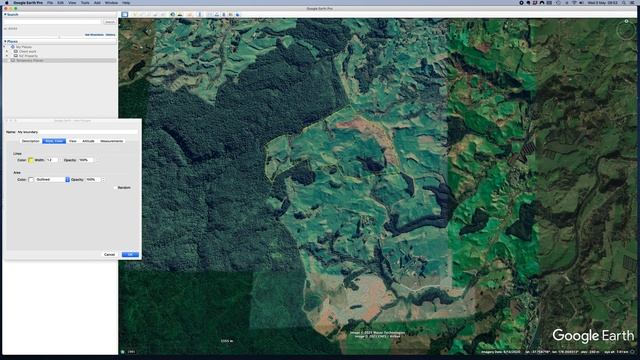This screenshot has width=640, height=360.
Task: Click the Area opacity stepper arrows
Action: (103, 180)
